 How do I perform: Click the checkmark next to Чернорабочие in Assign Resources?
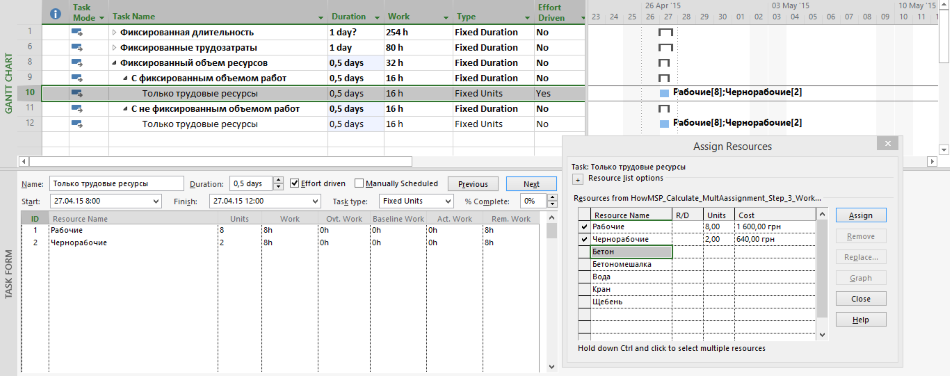[x=584, y=239]
